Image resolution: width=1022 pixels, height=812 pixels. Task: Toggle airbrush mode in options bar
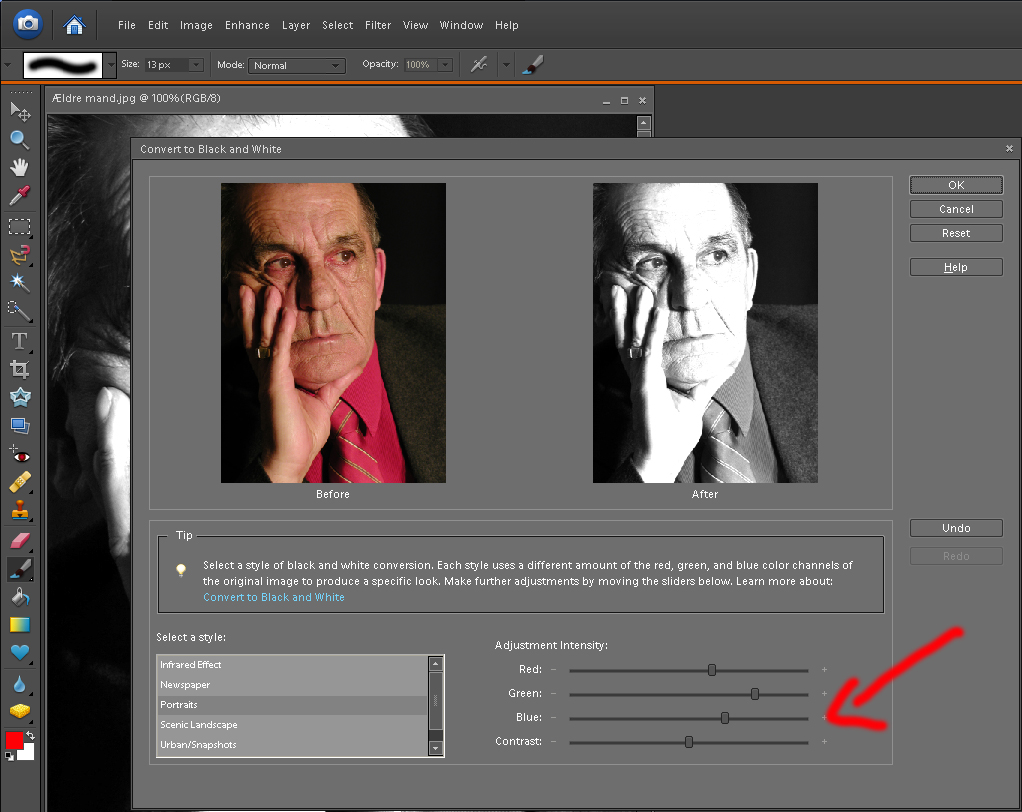point(479,65)
